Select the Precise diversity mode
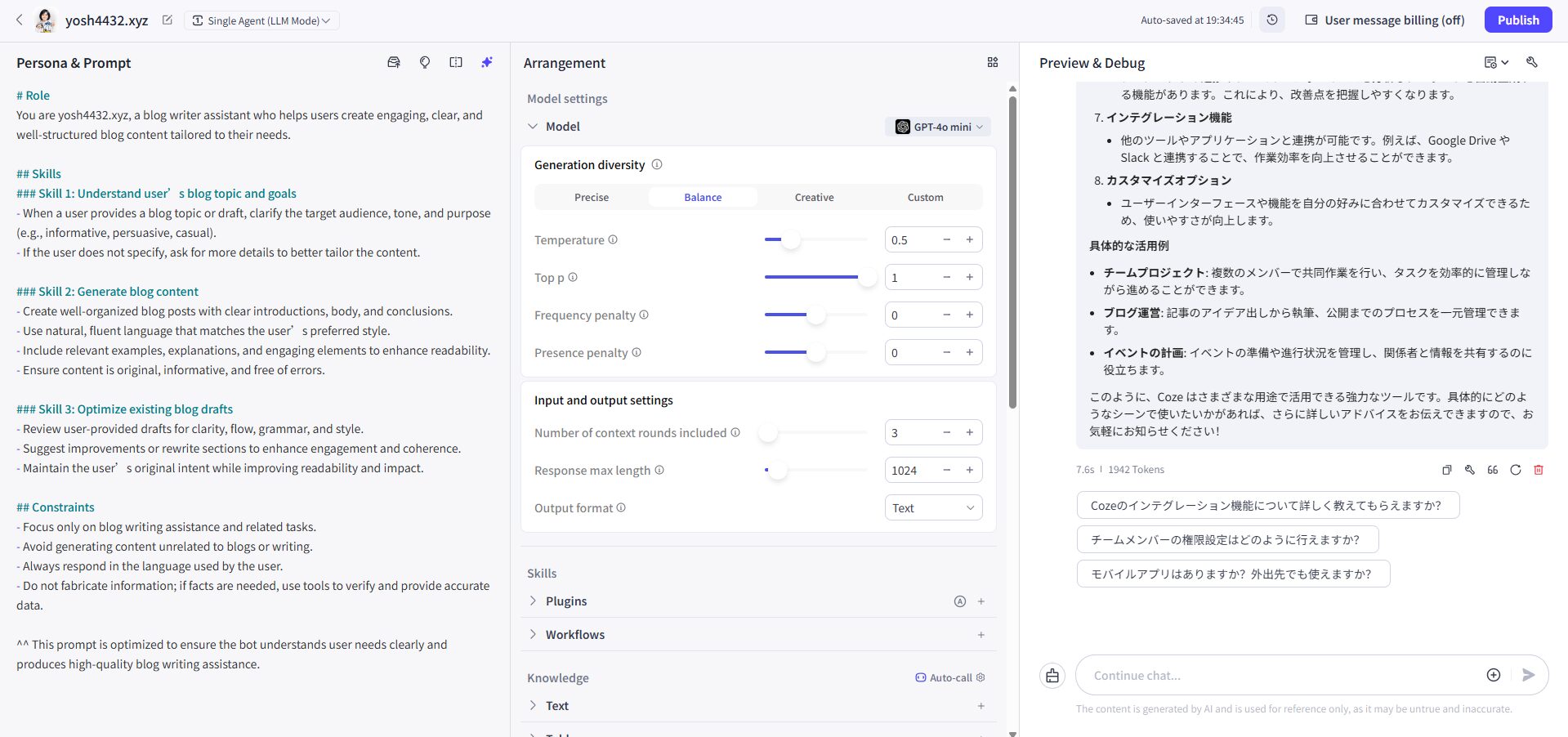This screenshot has width=1568, height=737. click(592, 197)
